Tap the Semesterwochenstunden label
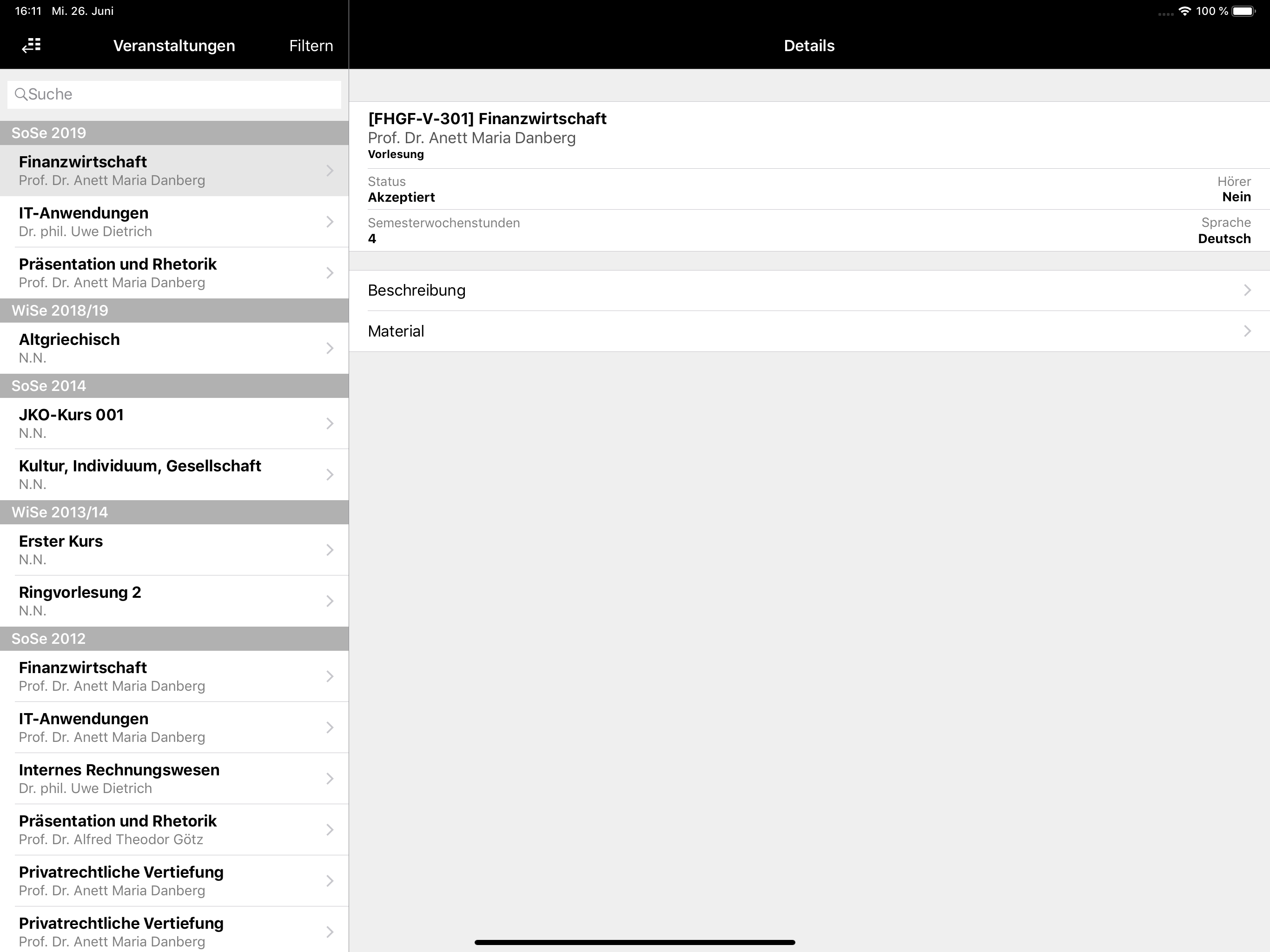Screen dimensions: 1270x952 pos(444,223)
